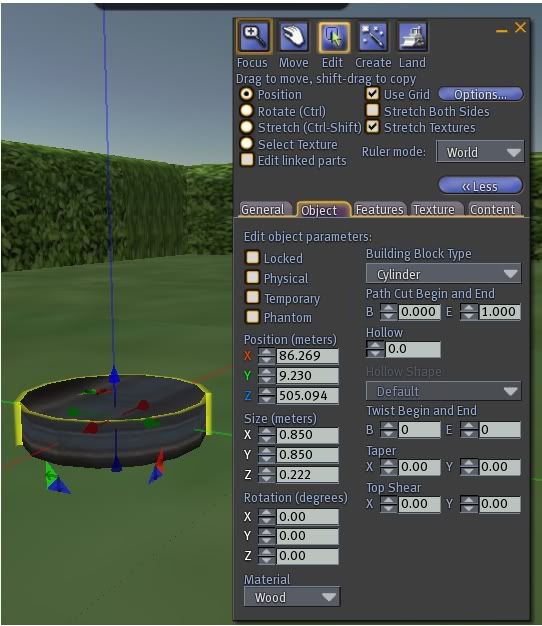Select the Move hand tool icon
The width and height of the screenshot is (542, 626).
tap(293, 37)
